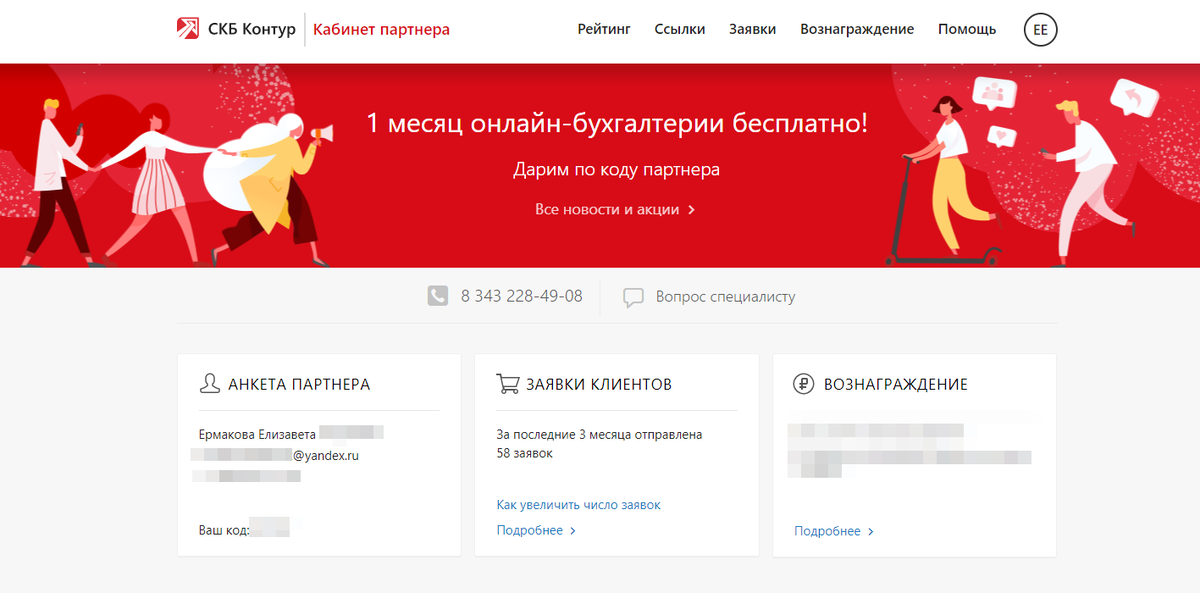Click the СКБ Контур logo icon
The image size is (1200, 593).
click(x=187, y=29)
